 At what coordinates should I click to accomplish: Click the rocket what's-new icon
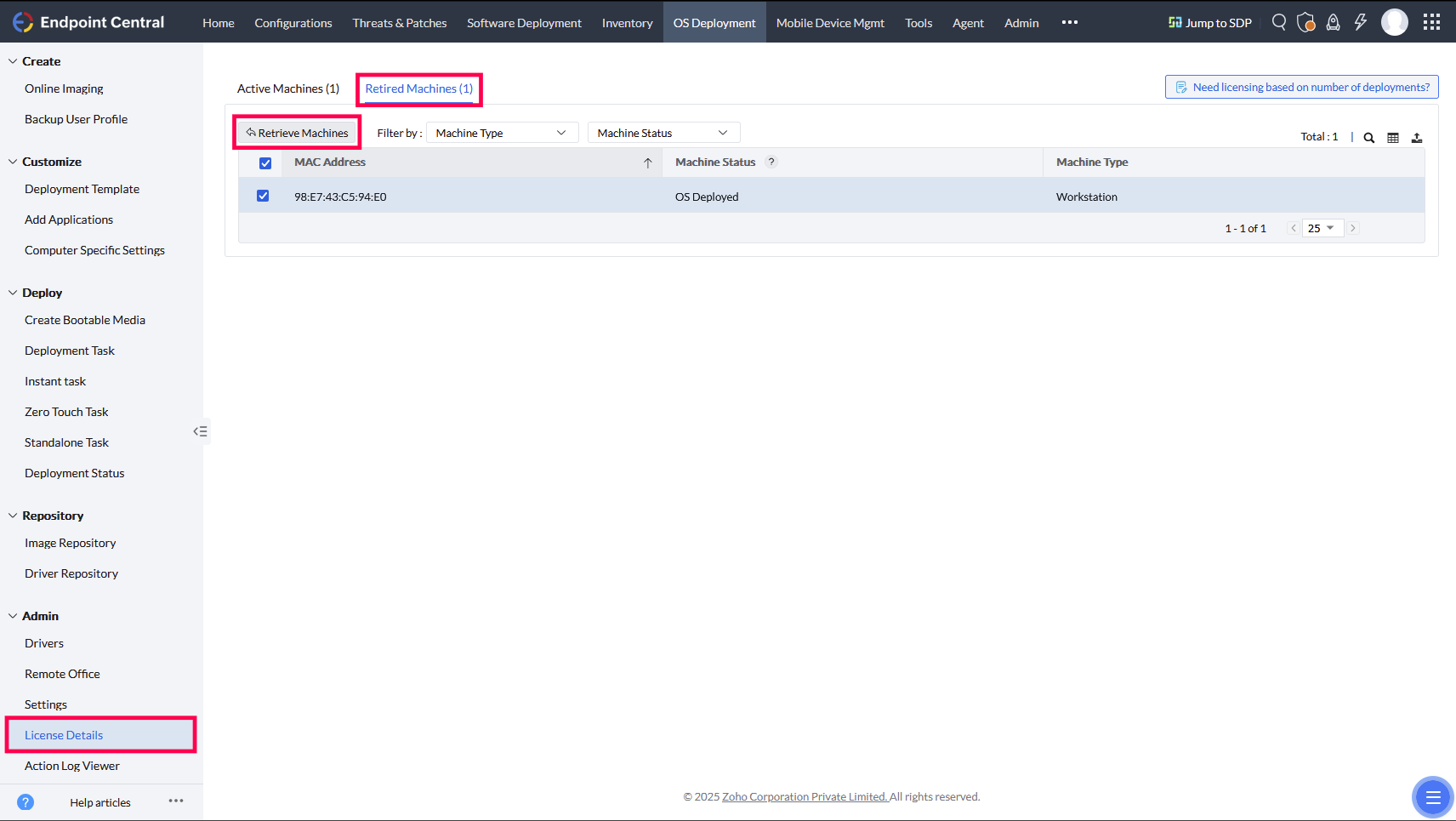(x=1333, y=22)
